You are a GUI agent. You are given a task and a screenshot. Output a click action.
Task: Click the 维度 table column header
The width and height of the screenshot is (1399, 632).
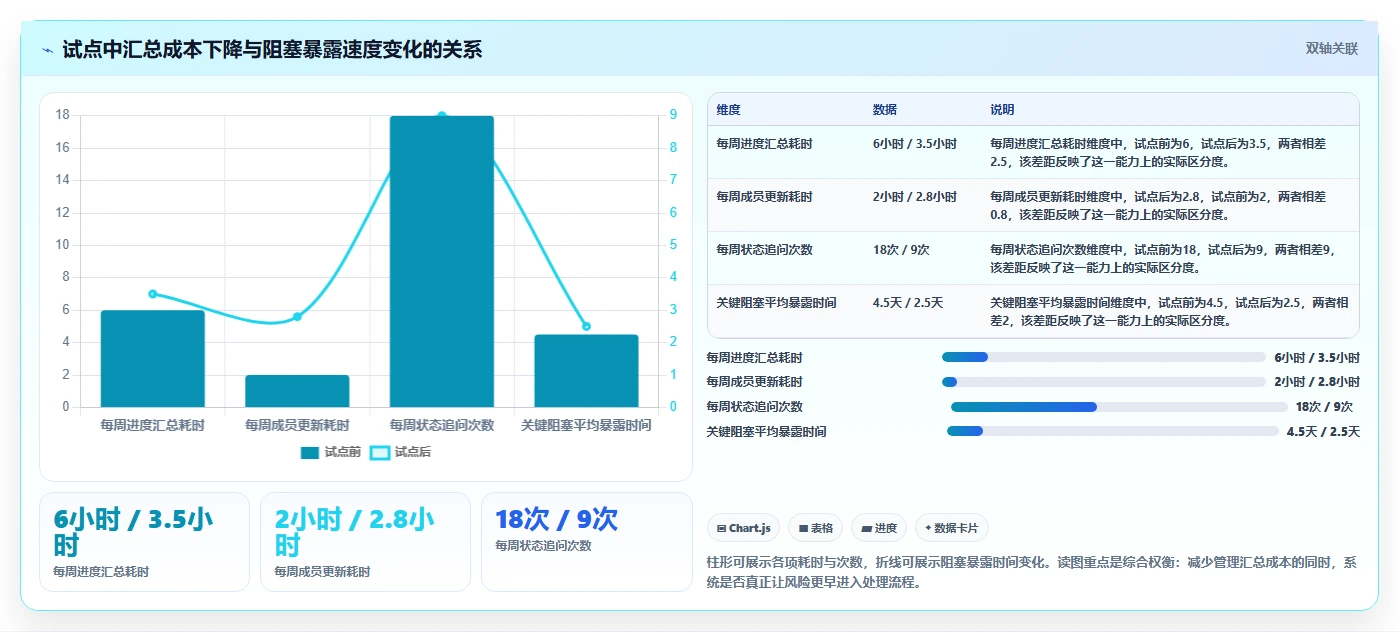coord(728,109)
